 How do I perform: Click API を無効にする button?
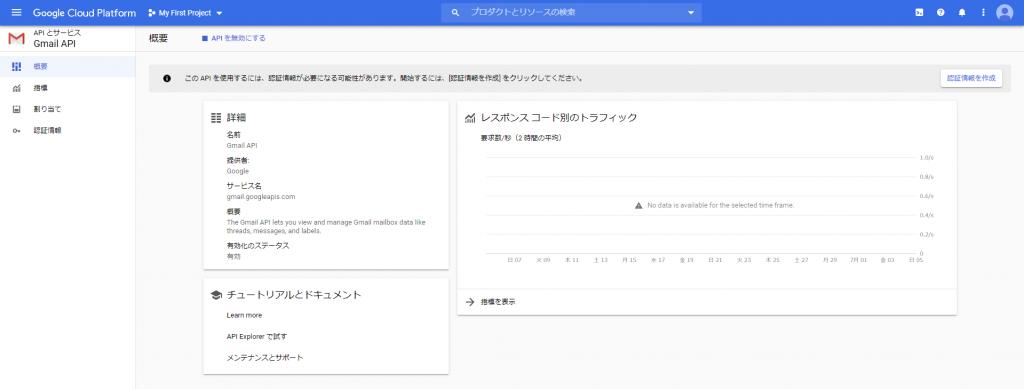tap(233, 39)
